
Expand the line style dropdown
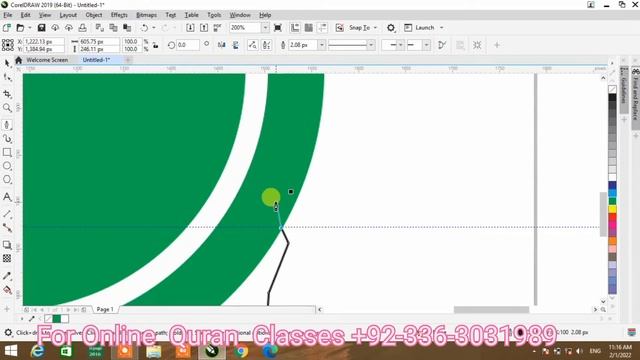[371, 45]
